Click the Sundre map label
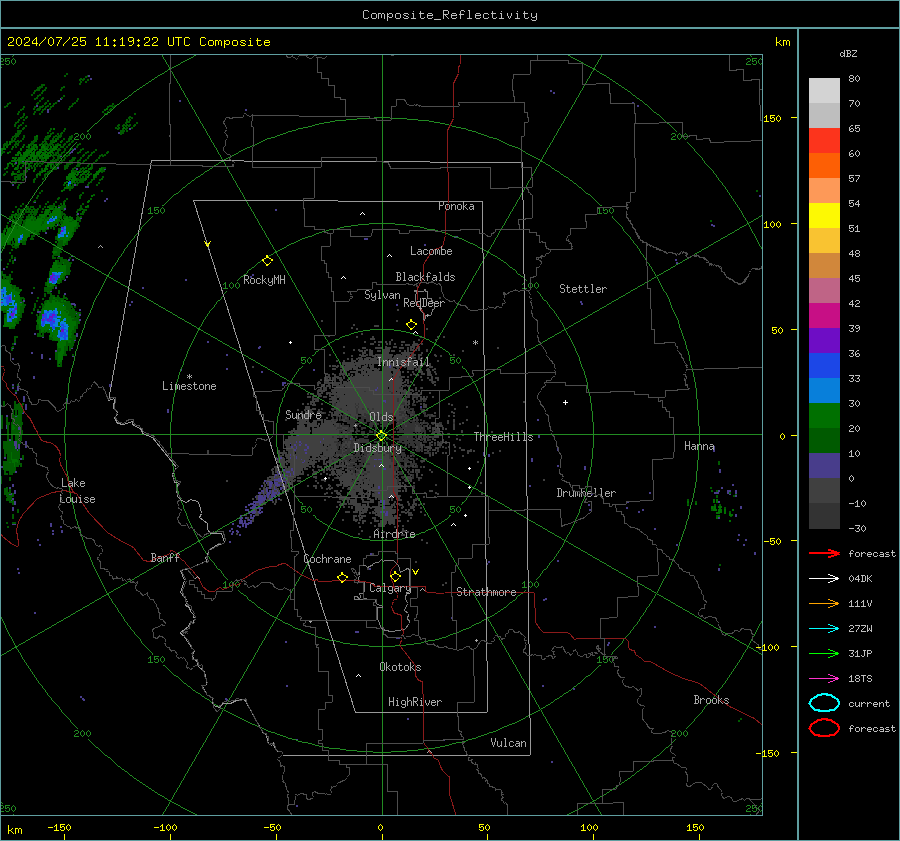Viewport: 900px width, 841px height. pyautogui.click(x=303, y=414)
